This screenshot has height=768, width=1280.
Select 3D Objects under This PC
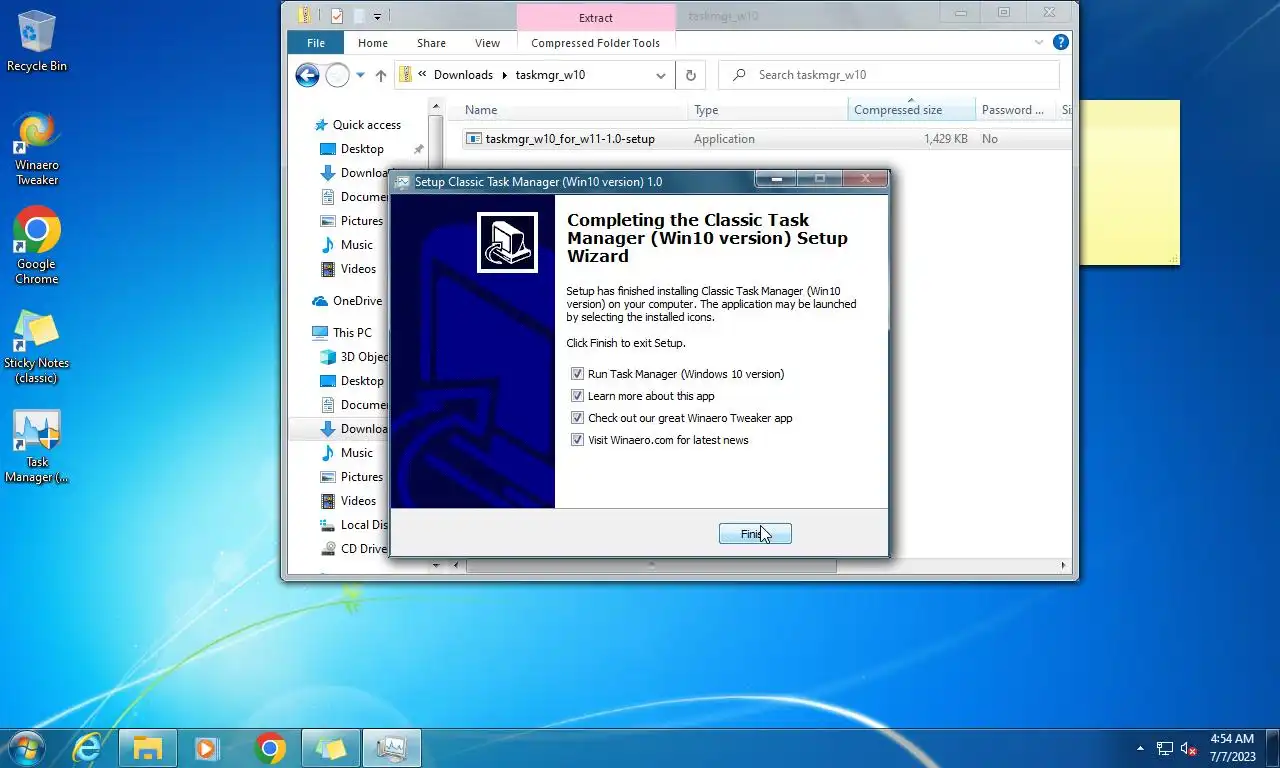click(353, 357)
